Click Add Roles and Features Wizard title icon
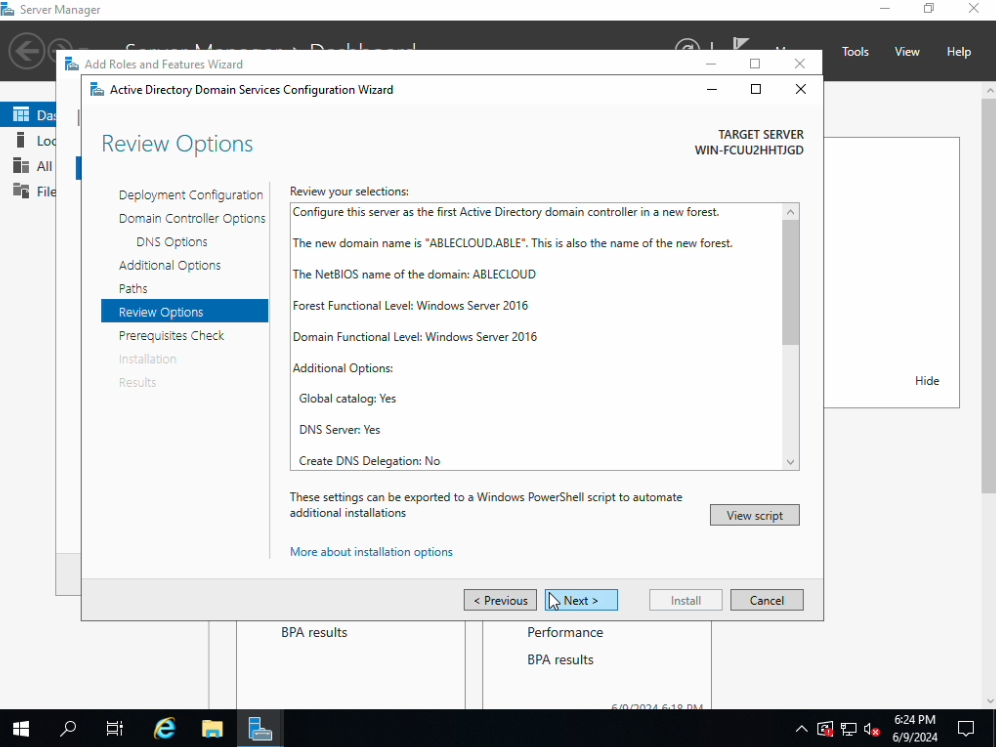This screenshot has height=747, width=996. pyautogui.click(x=72, y=64)
